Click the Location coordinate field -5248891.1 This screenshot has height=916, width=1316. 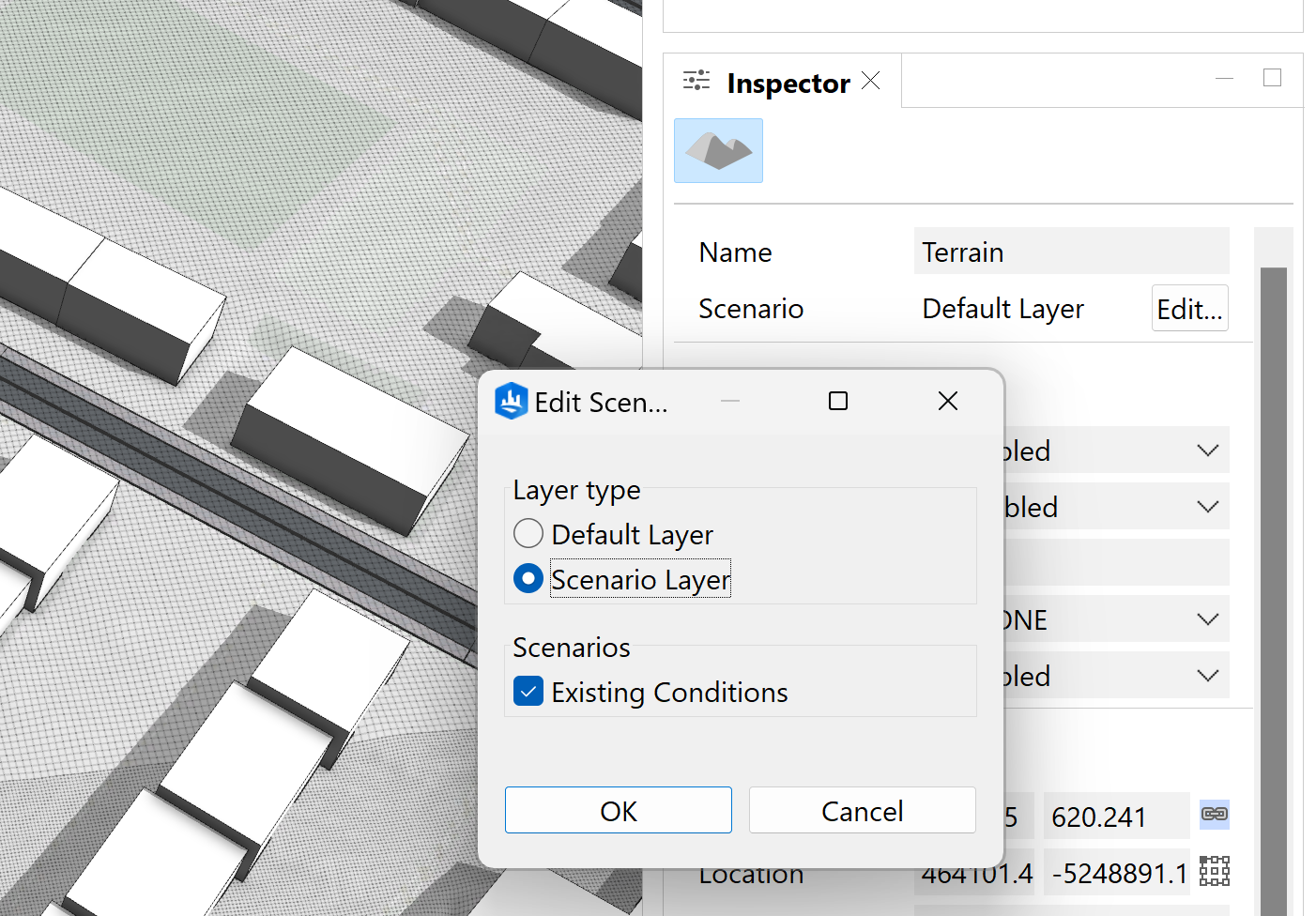[x=1116, y=872]
